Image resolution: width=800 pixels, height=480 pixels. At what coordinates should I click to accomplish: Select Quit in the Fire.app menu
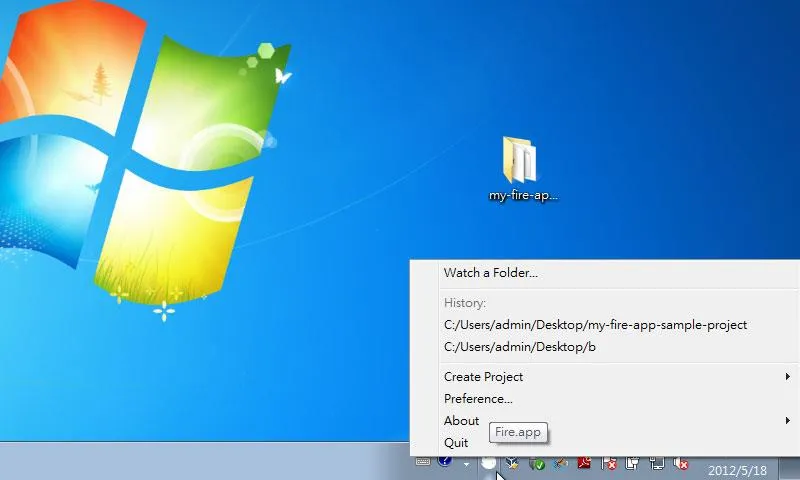click(x=456, y=443)
